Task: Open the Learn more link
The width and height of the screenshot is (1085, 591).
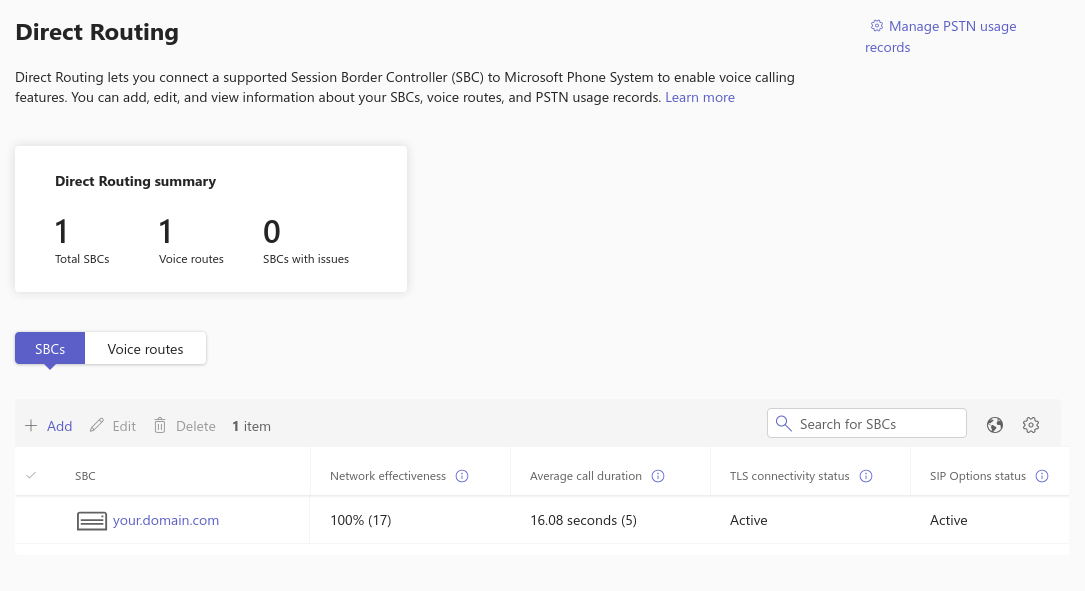Action: click(x=700, y=98)
